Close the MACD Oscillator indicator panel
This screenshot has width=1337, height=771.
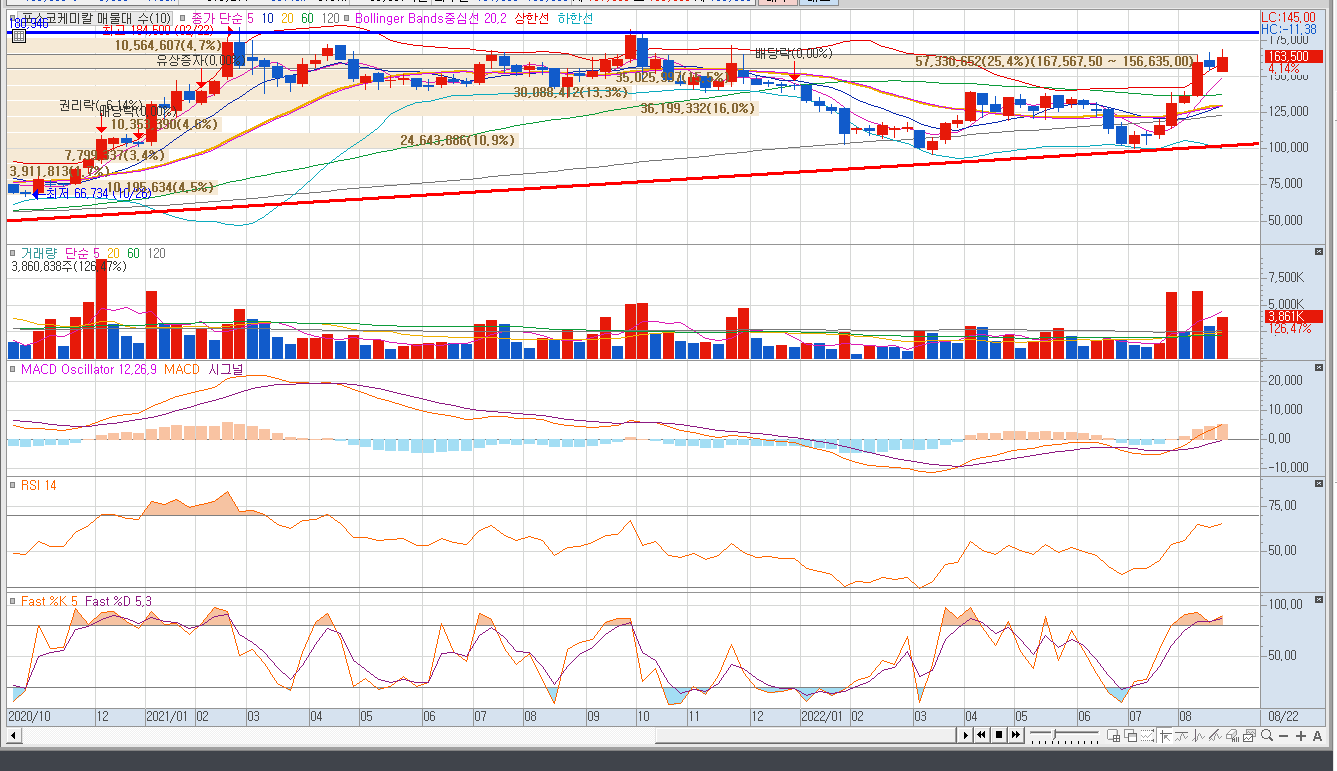coord(1318,366)
